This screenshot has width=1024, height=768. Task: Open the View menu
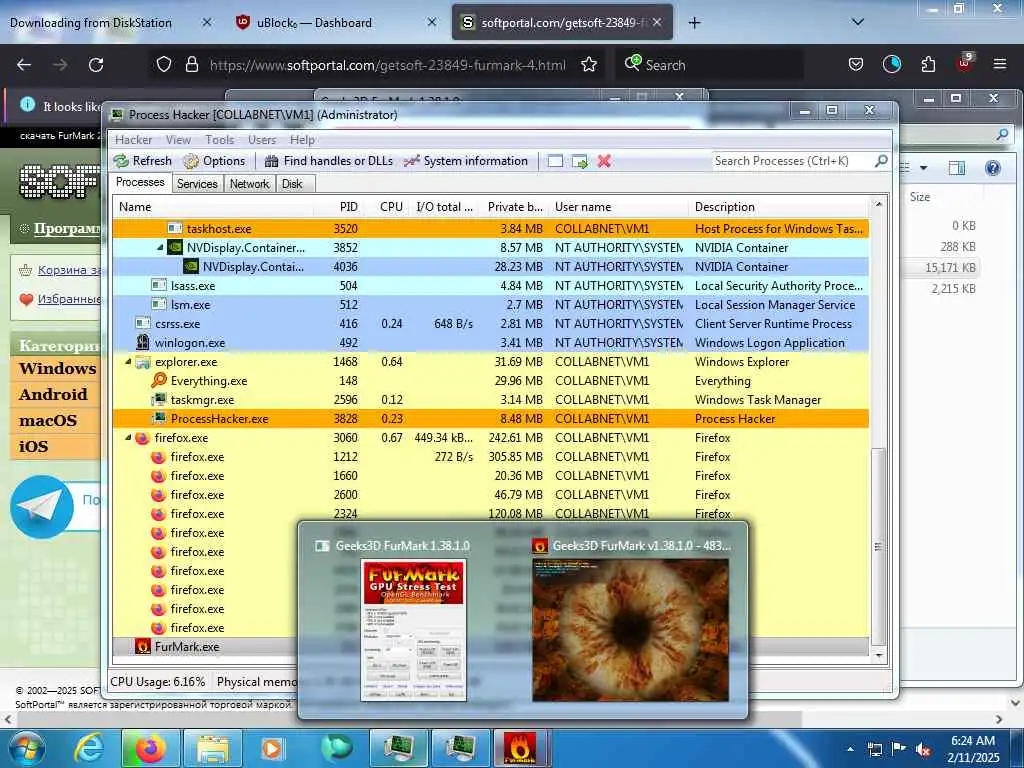coord(178,140)
